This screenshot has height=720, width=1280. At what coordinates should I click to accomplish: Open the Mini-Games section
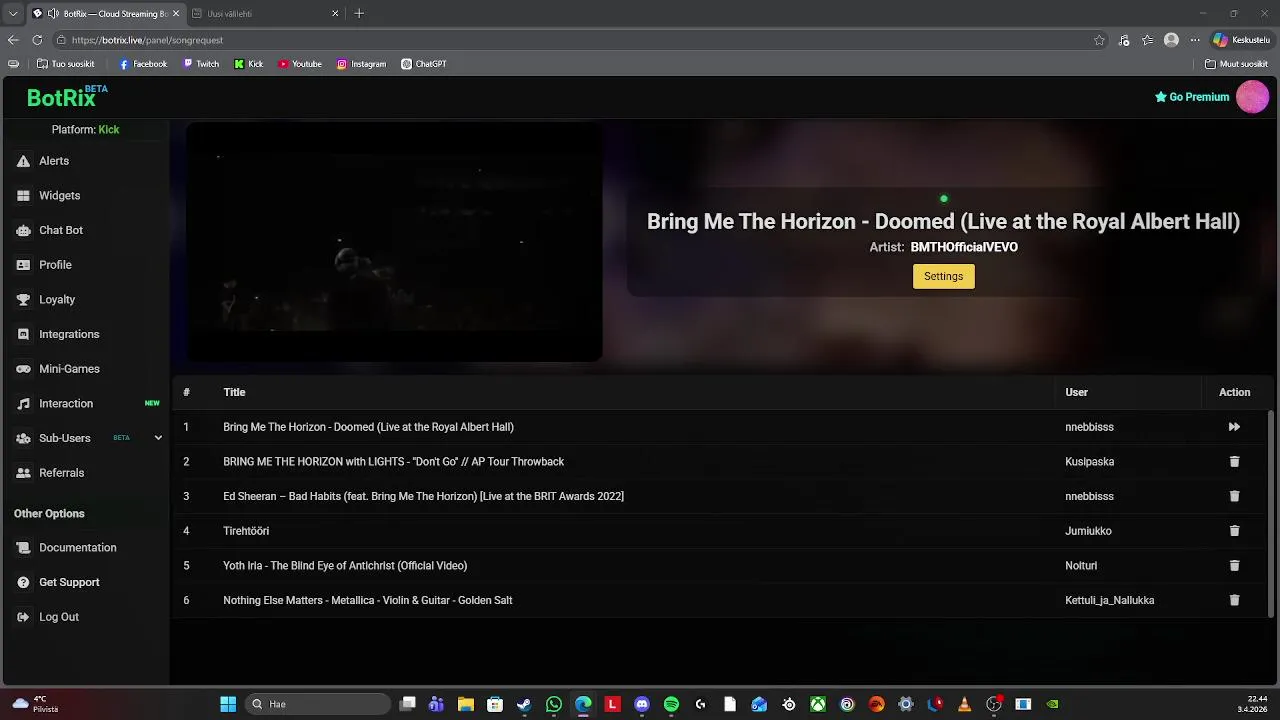69,369
